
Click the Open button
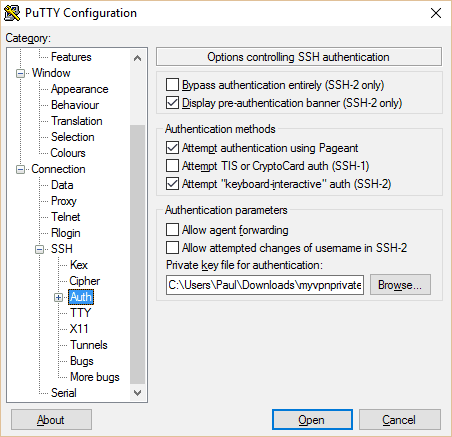pos(312,420)
